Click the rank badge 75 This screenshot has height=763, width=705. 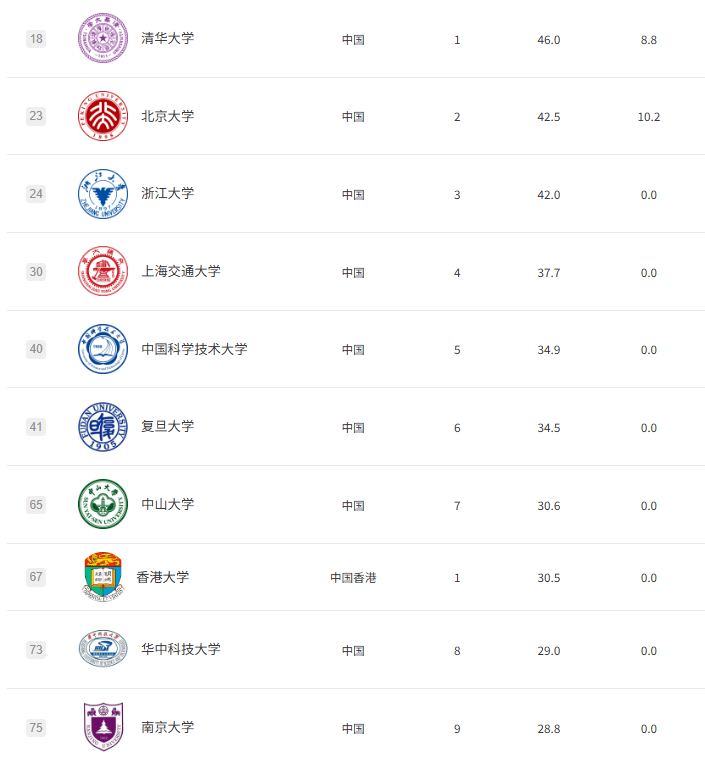tap(36, 728)
